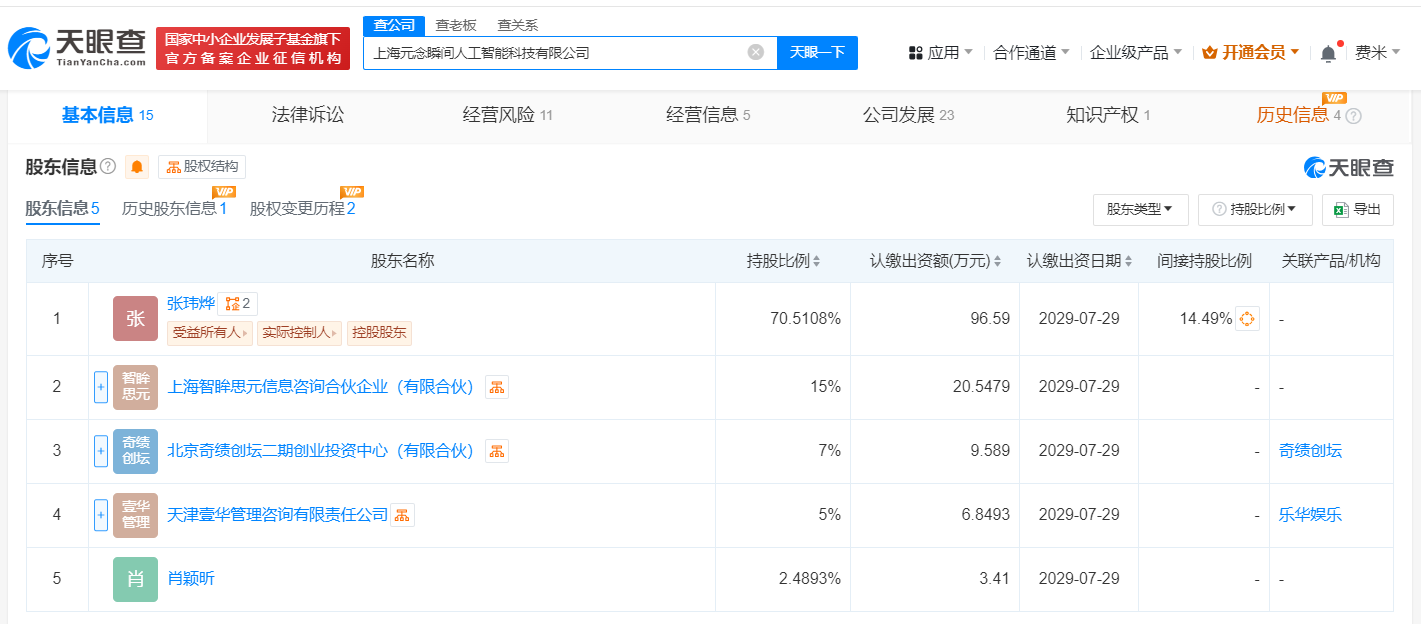Image resolution: width=1421 pixels, height=624 pixels.
Task: Click 导出 export button
Action: (1357, 209)
